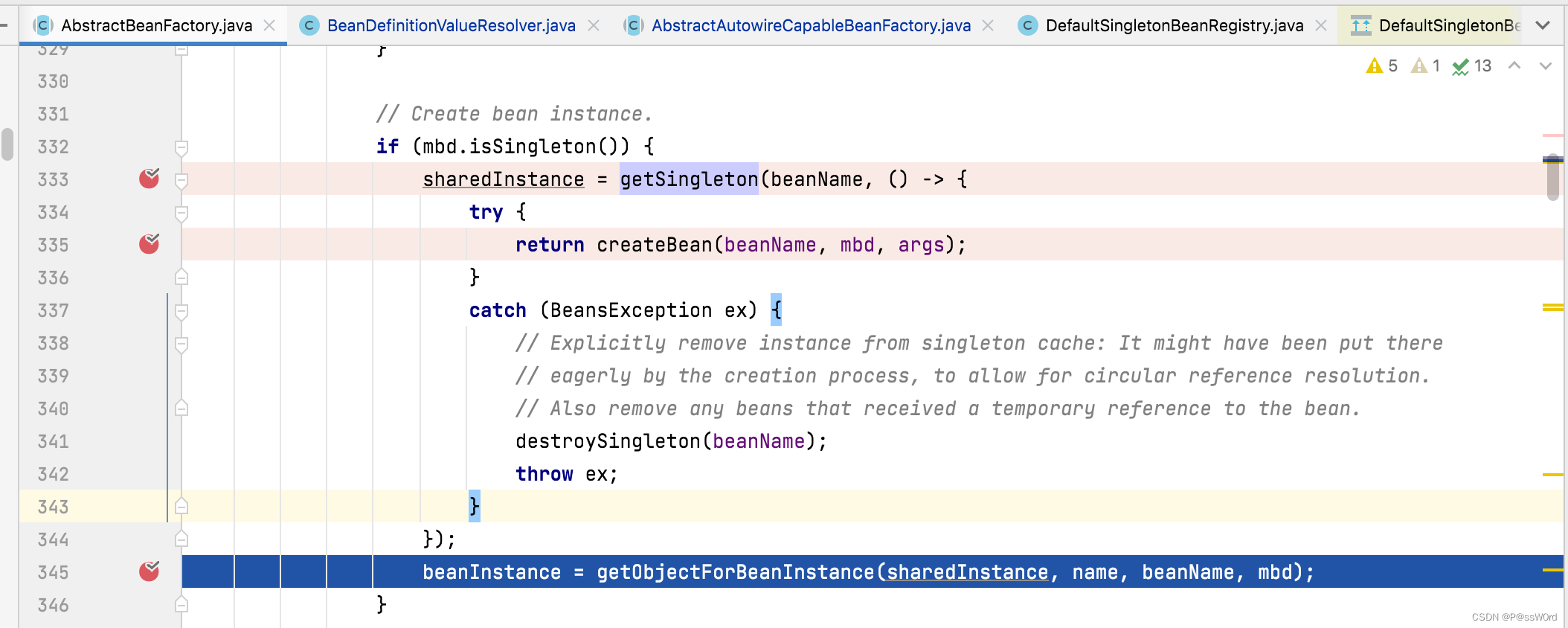Click the UML diagram tab icon

(x=1361, y=26)
